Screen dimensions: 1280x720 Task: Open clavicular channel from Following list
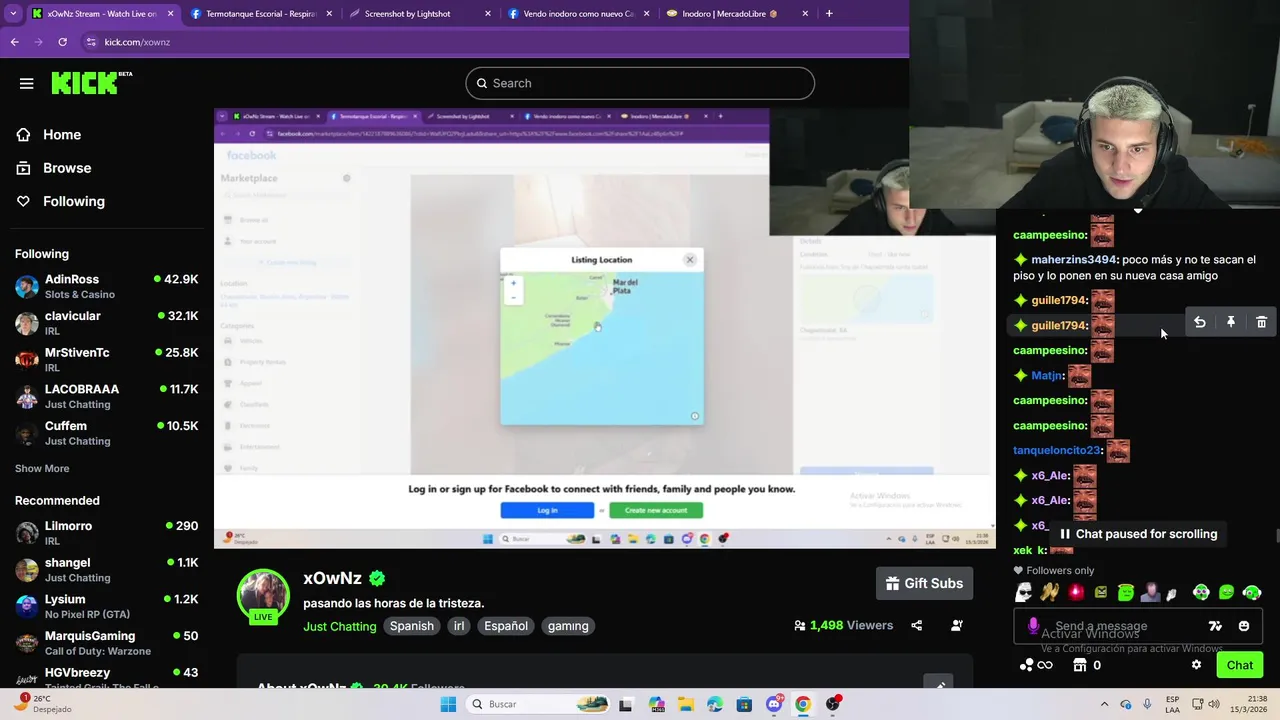point(106,323)
